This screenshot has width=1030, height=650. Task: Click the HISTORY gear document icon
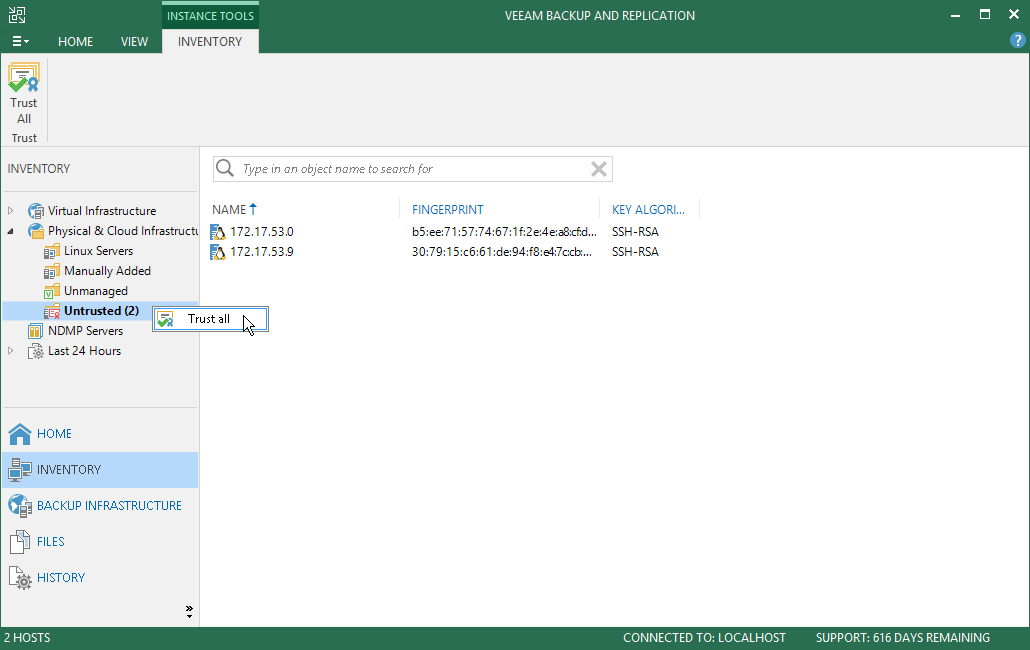(20, 578)
